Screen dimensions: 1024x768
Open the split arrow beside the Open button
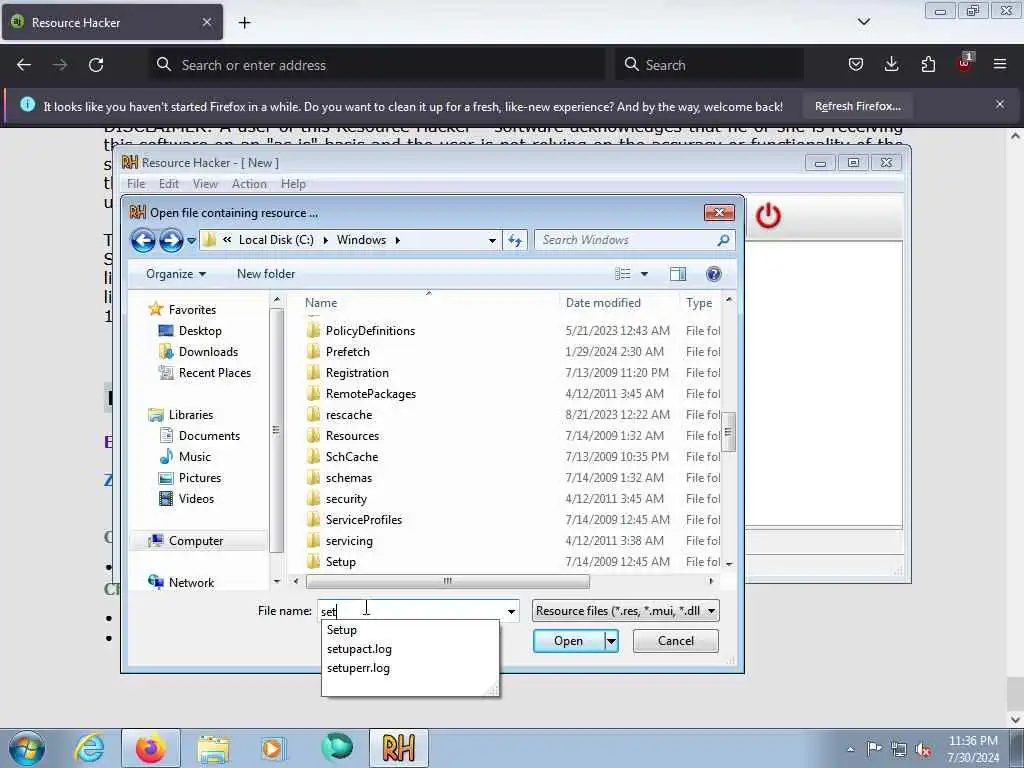tap(611, 641)
